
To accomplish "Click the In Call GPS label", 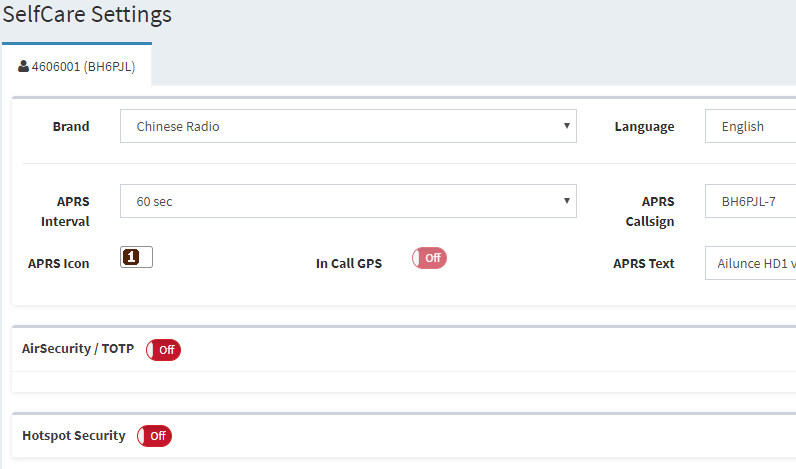I will [x=349, y=264].
